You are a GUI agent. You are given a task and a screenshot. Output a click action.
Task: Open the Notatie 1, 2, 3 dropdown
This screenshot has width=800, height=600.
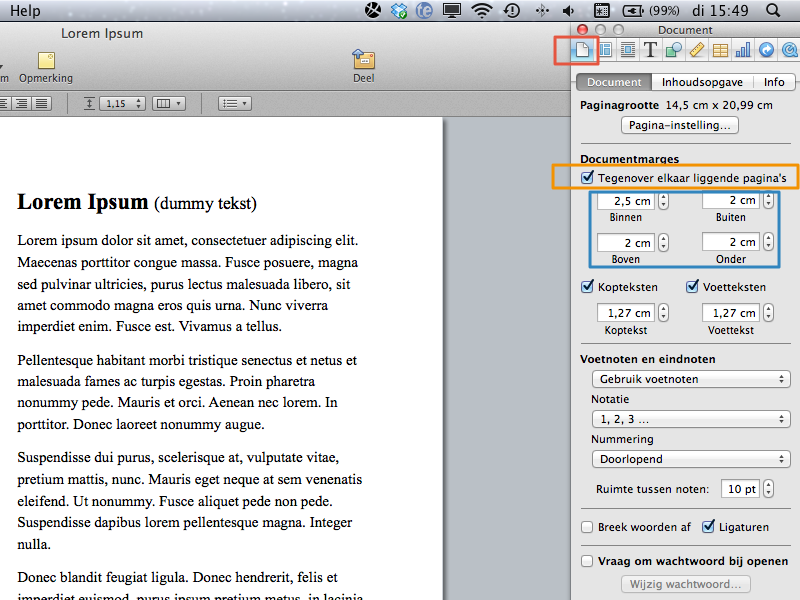(691, 419)
